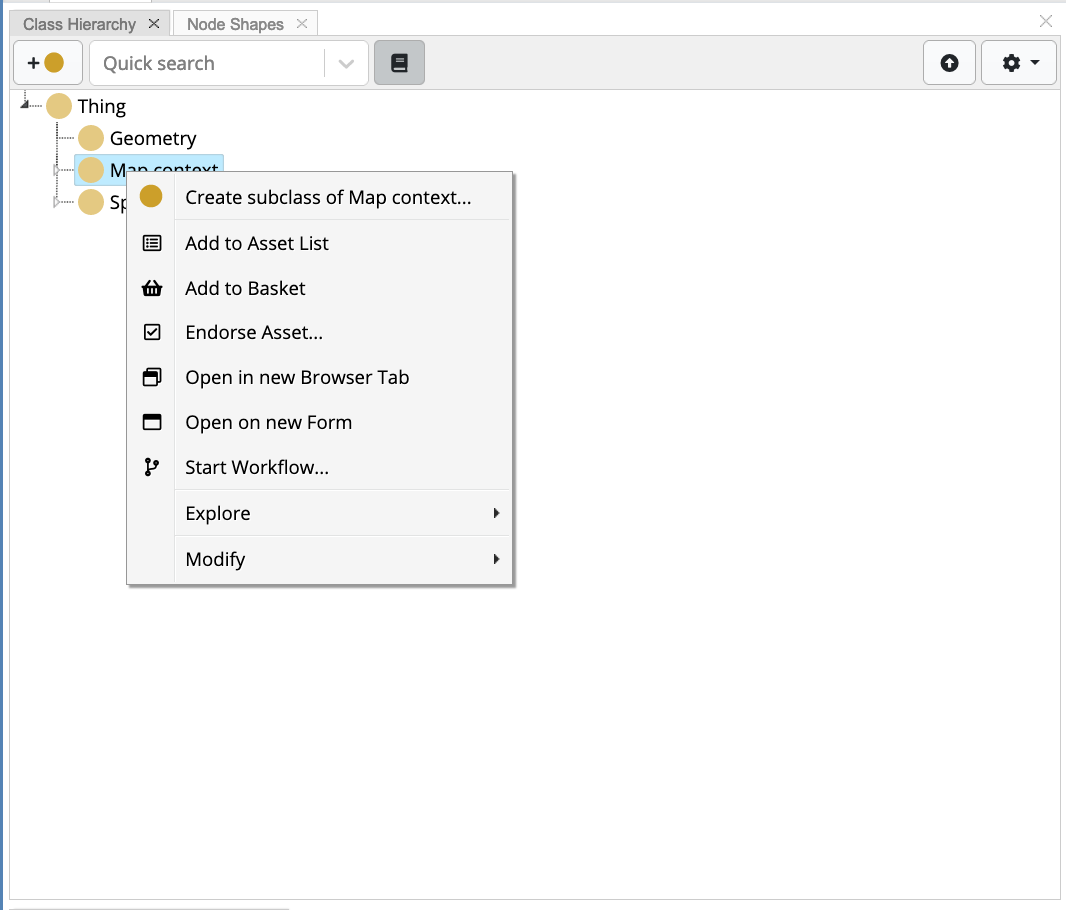Switch to the Node Shapes tab

pos(237,22)
